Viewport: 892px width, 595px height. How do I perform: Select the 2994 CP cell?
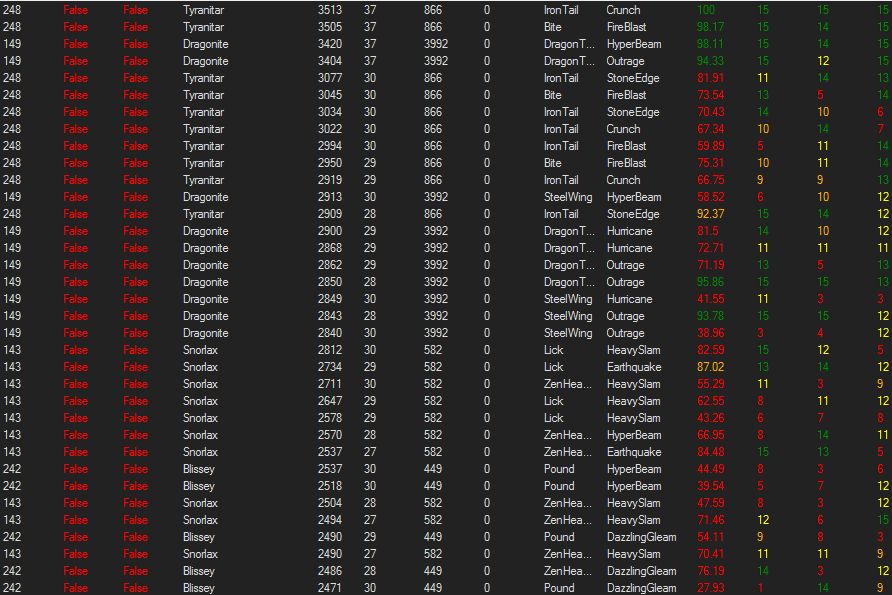pyautogui.click(x=329, y=146)
